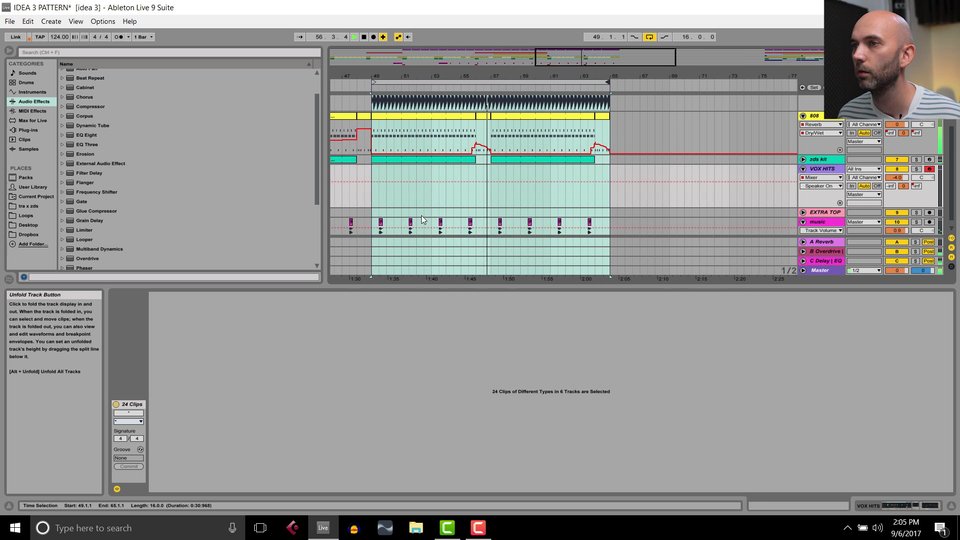Toggle the Follow arrow button

[x=299, y=37]
